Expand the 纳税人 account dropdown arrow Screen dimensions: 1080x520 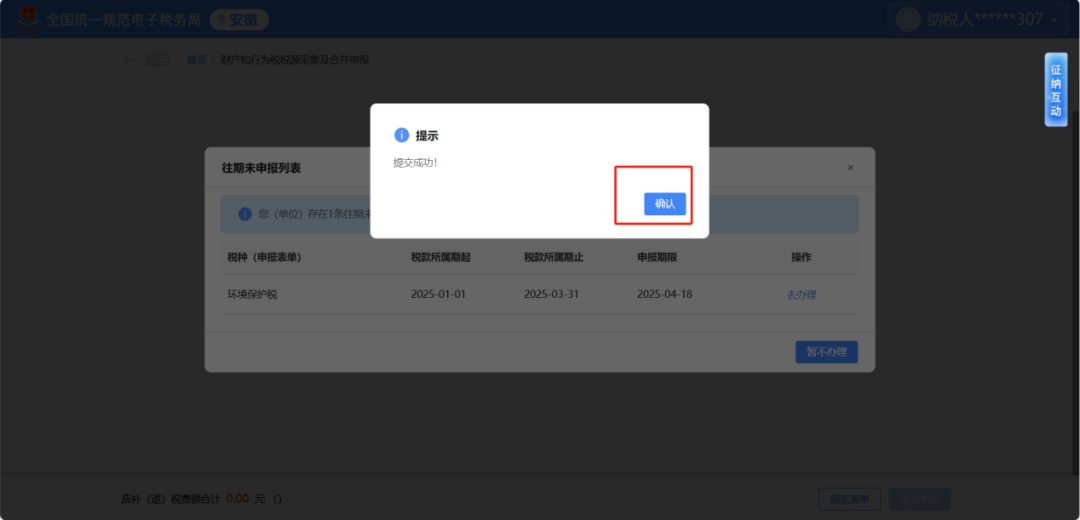pos(1054,20)
